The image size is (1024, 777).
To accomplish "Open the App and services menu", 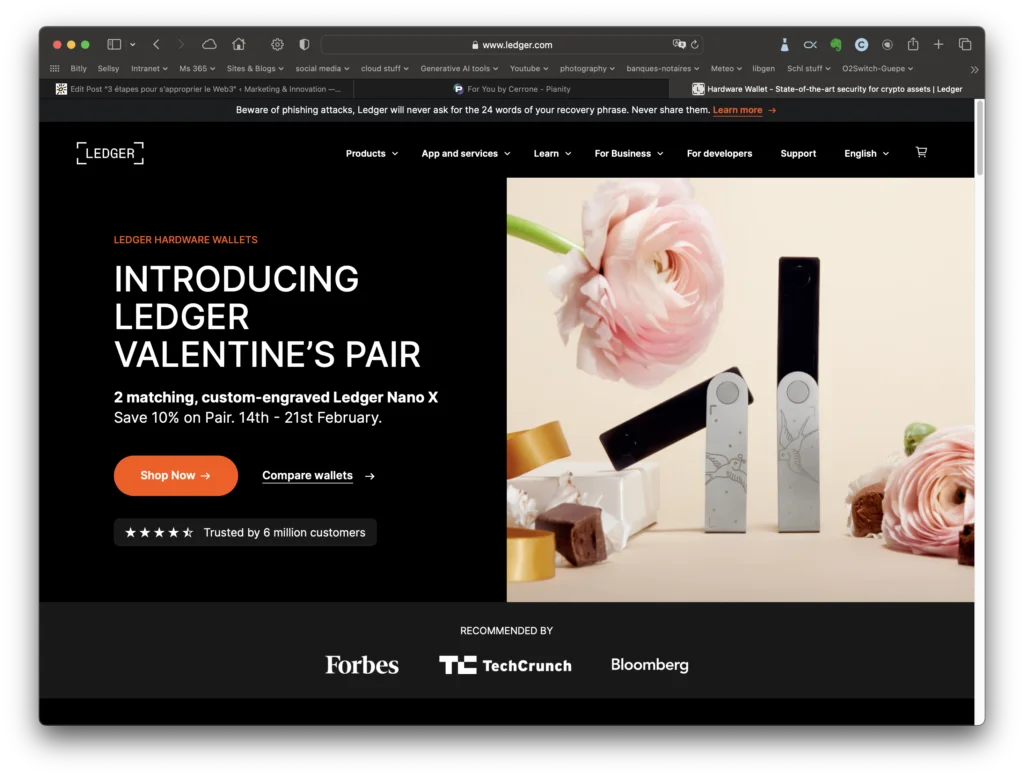I will 466,153.
